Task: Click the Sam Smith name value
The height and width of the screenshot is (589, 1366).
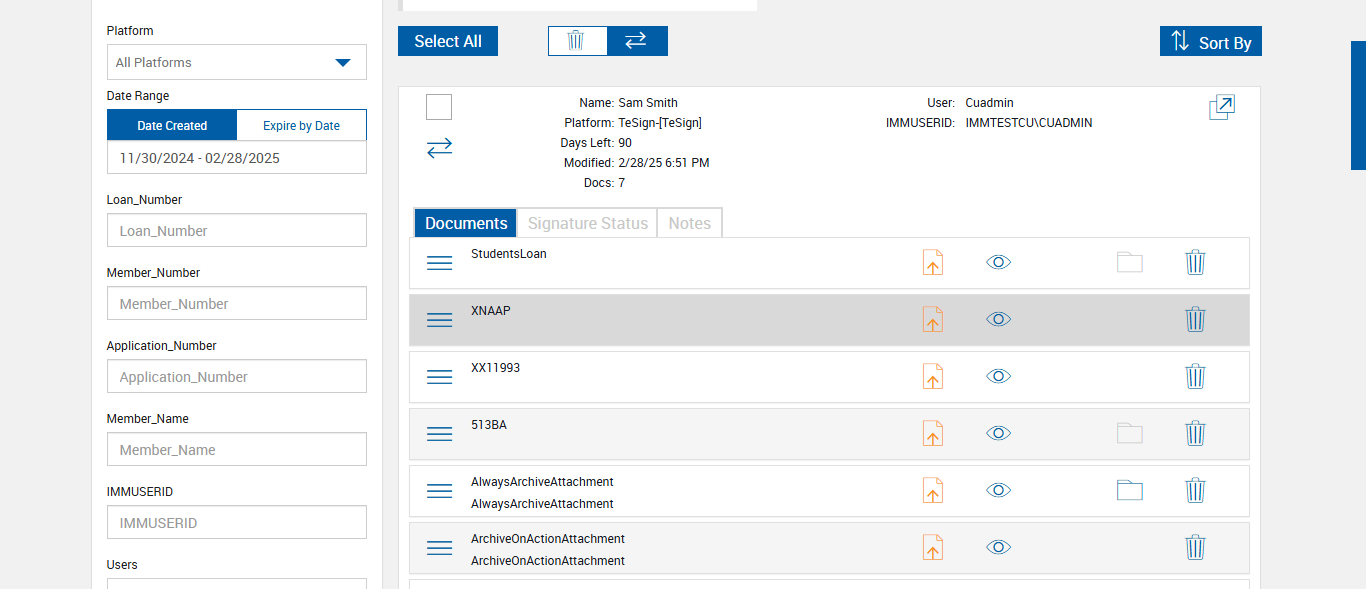Action: point(648,103)
